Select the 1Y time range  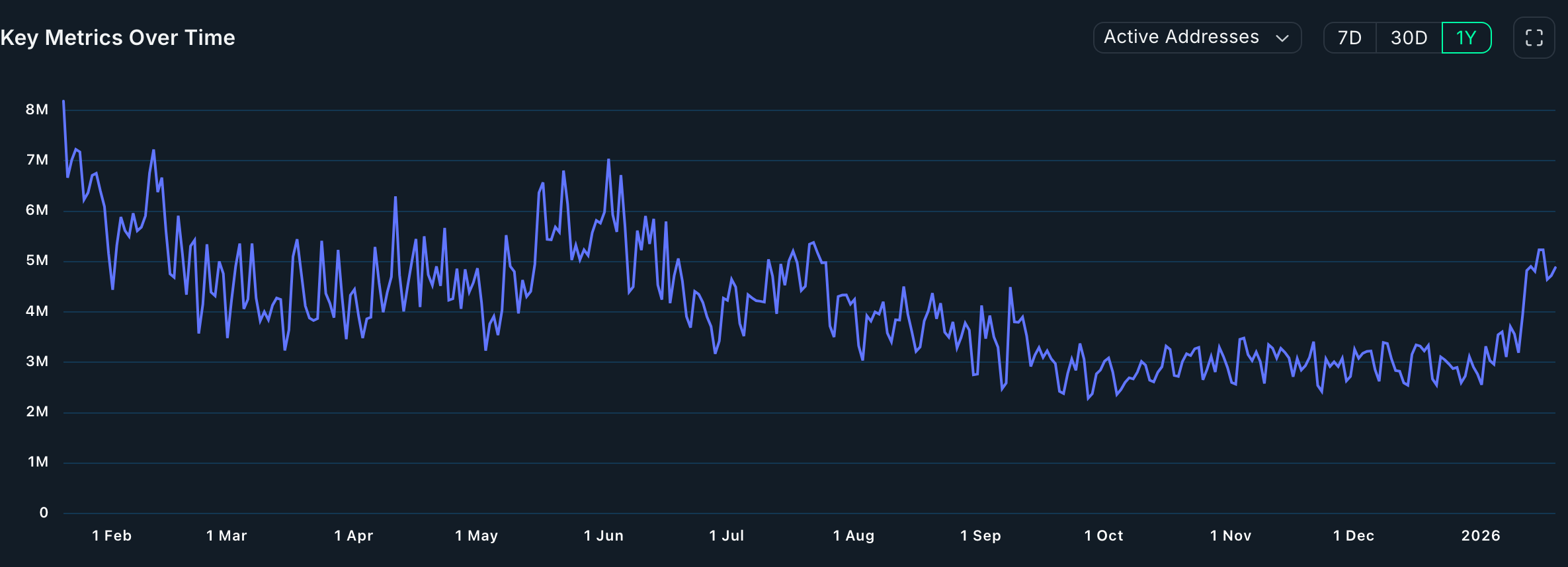1466,38
